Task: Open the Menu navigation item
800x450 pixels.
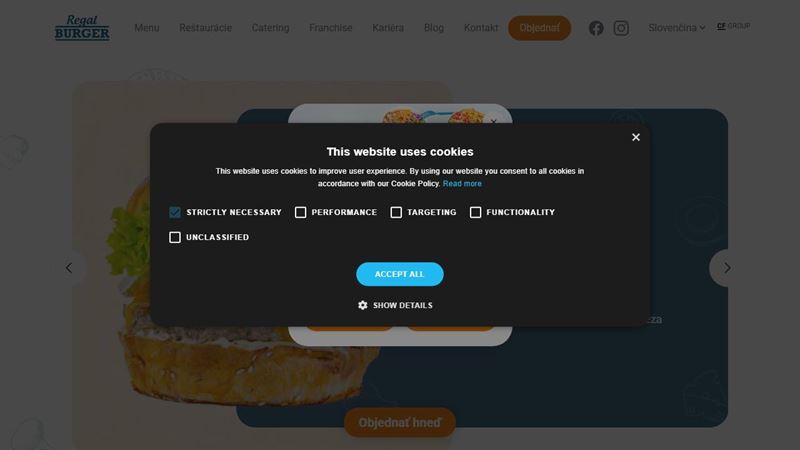Action: click(x=147, y=28)
